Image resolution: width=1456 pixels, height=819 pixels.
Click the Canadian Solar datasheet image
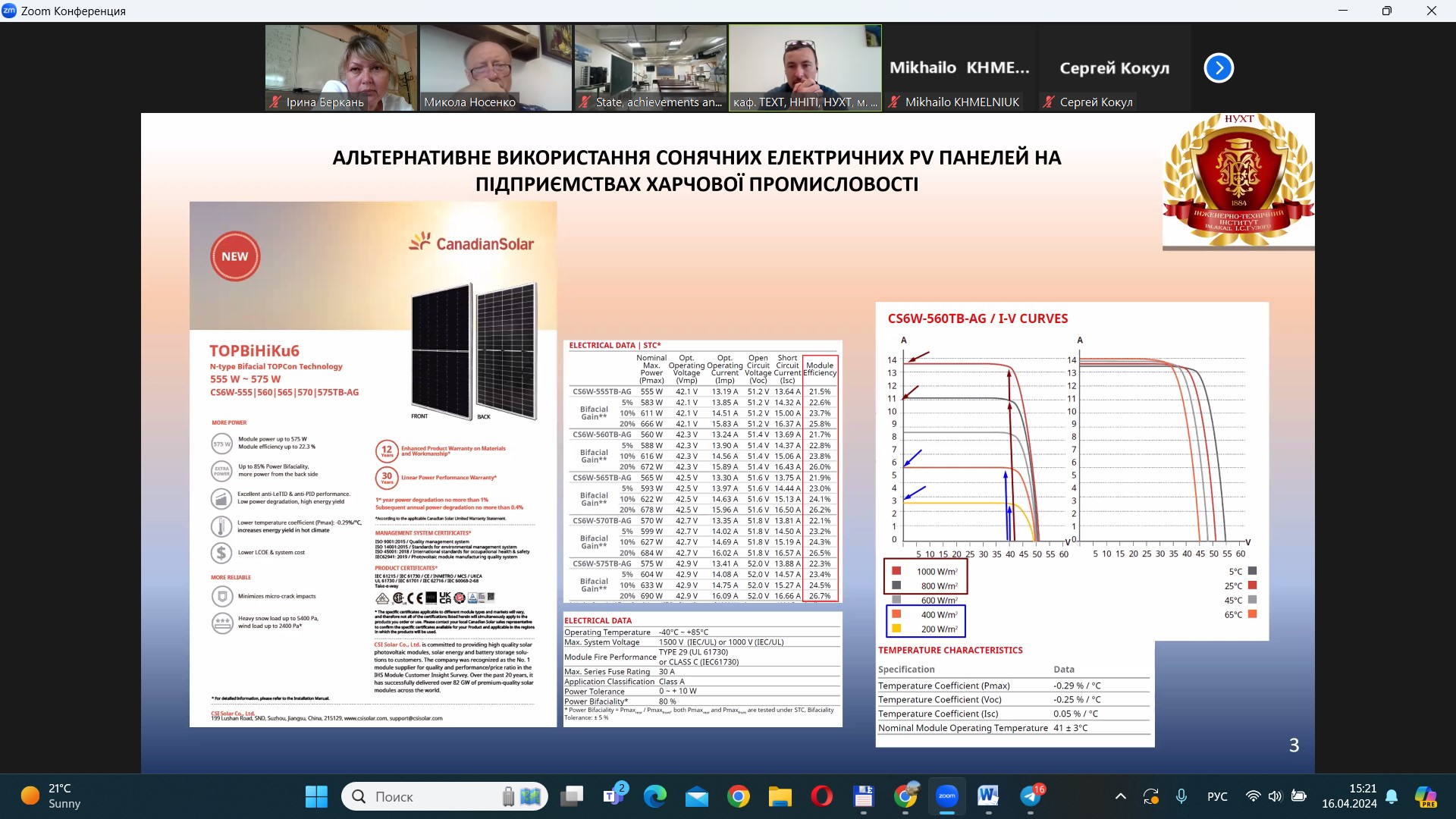373,464
